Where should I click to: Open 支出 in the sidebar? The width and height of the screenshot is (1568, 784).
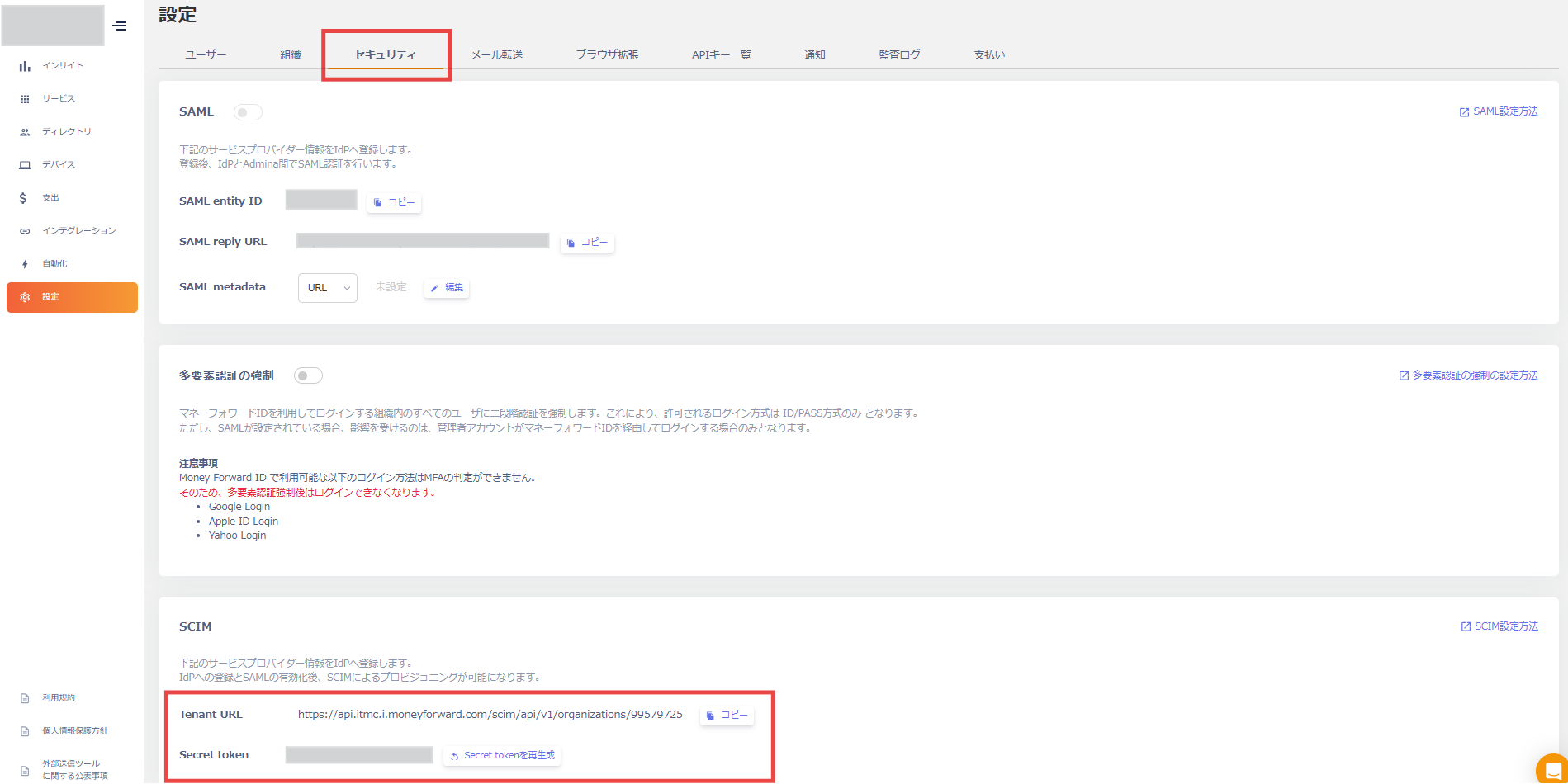(50, 198)
